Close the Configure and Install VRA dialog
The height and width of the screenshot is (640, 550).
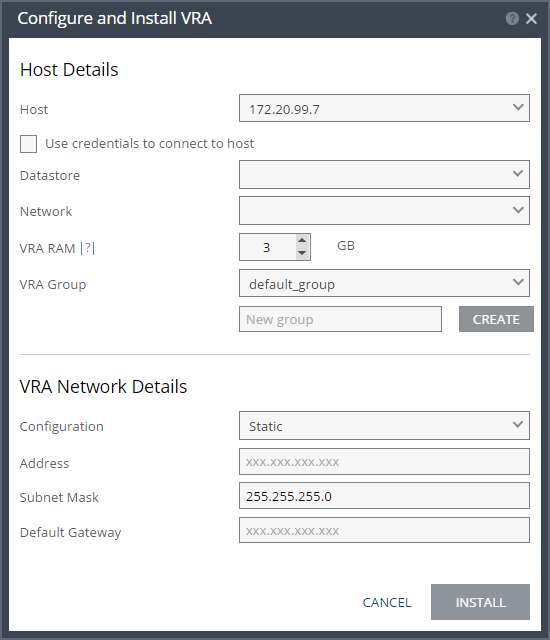pos(531,18)
